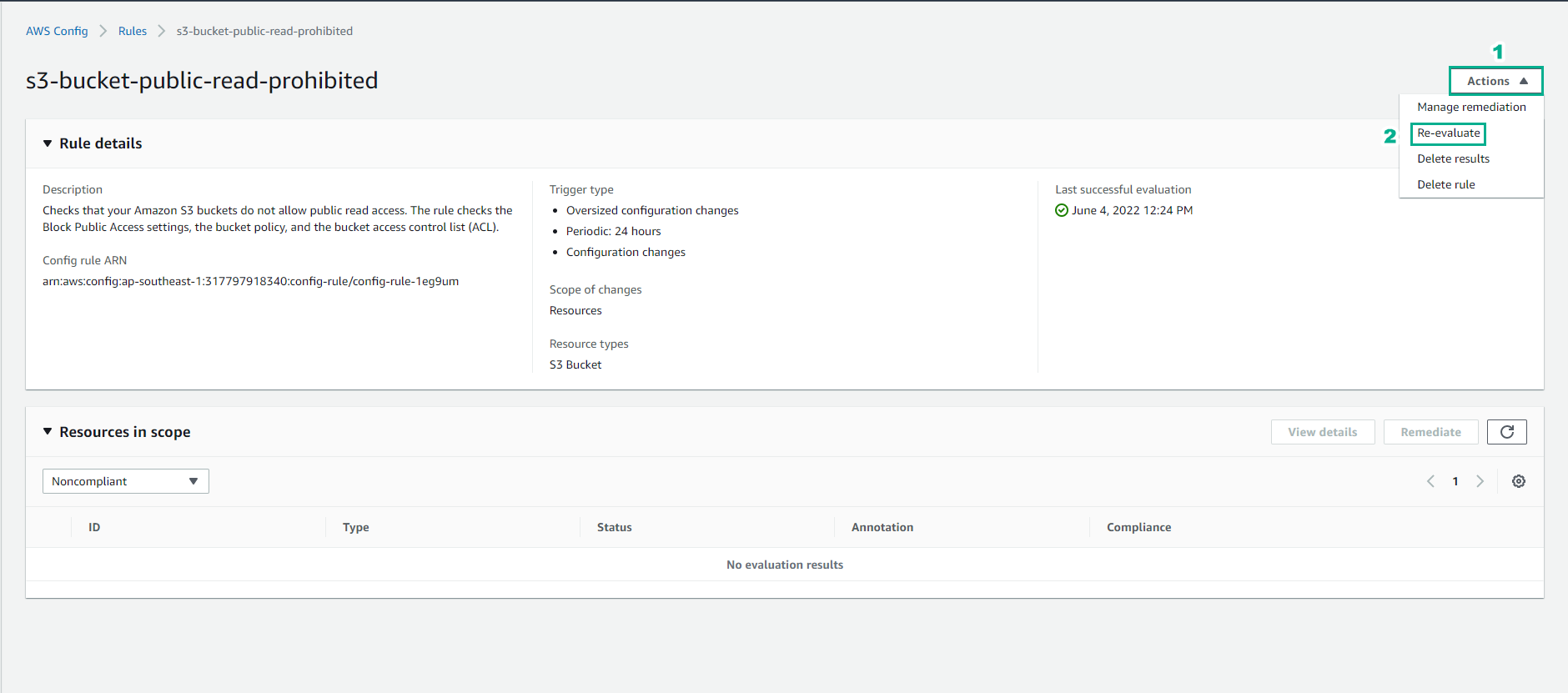Click the June 4, 2022 12:24 PM timestamp
Image resolution: width=1568 pixels, height=693 pixels.
point(1132,210)
